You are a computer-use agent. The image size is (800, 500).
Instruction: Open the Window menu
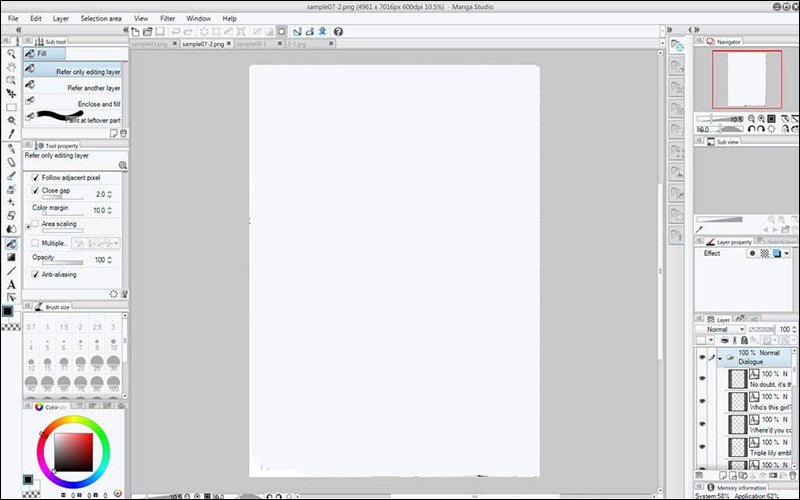pos(198,18)
